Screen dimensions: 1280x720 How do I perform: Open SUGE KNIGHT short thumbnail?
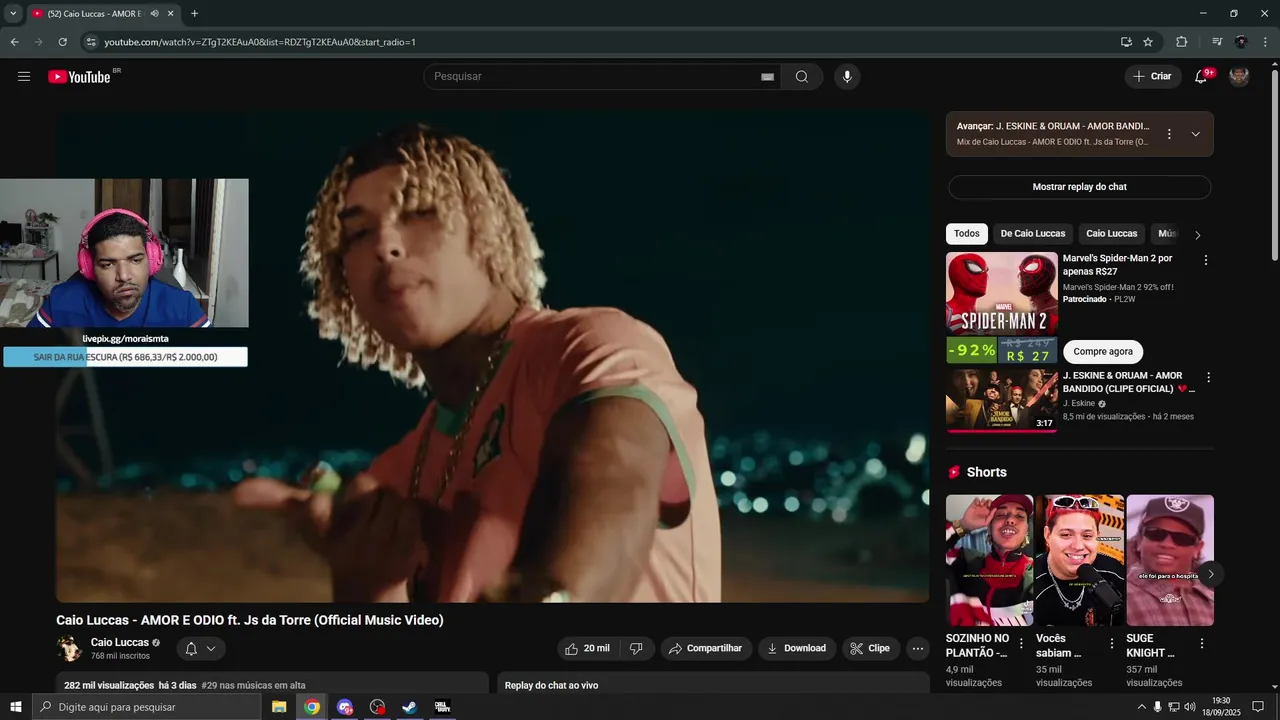pos(1170,561)
